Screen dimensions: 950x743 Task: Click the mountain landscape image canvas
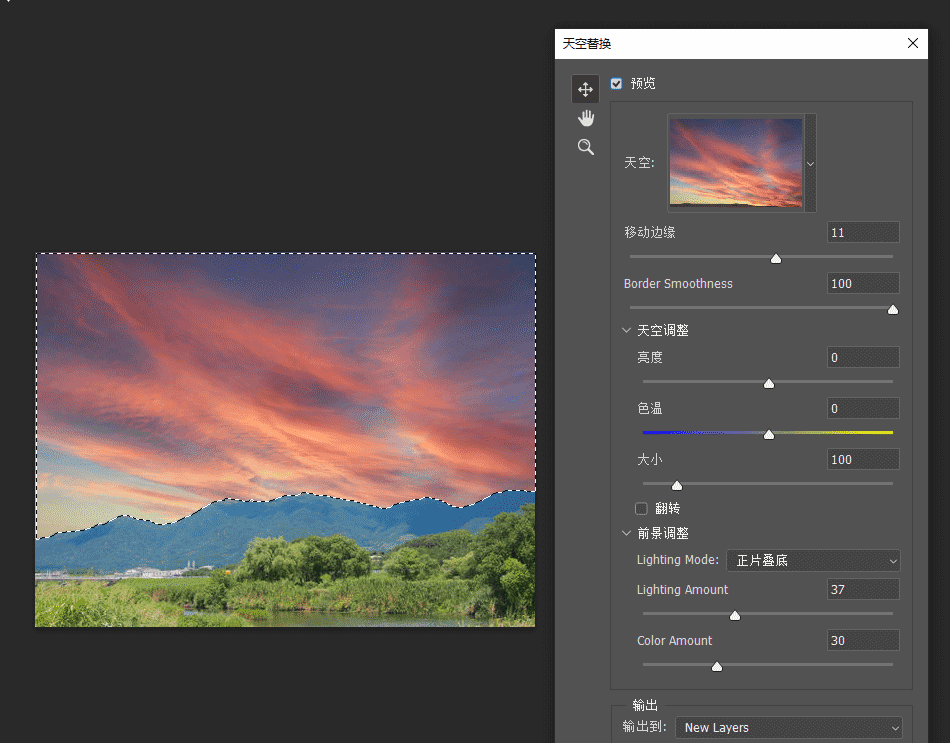point(285,440)
